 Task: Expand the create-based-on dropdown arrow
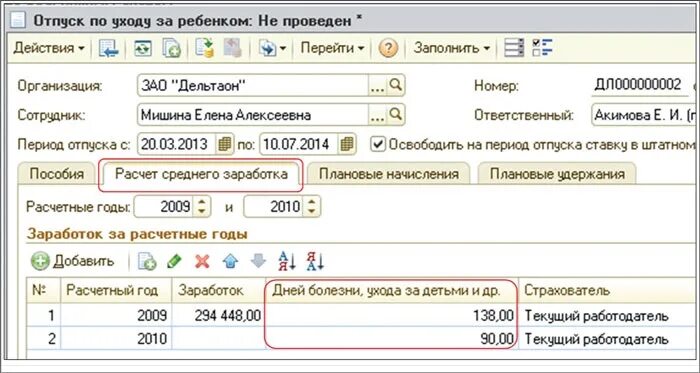(283, 48)
